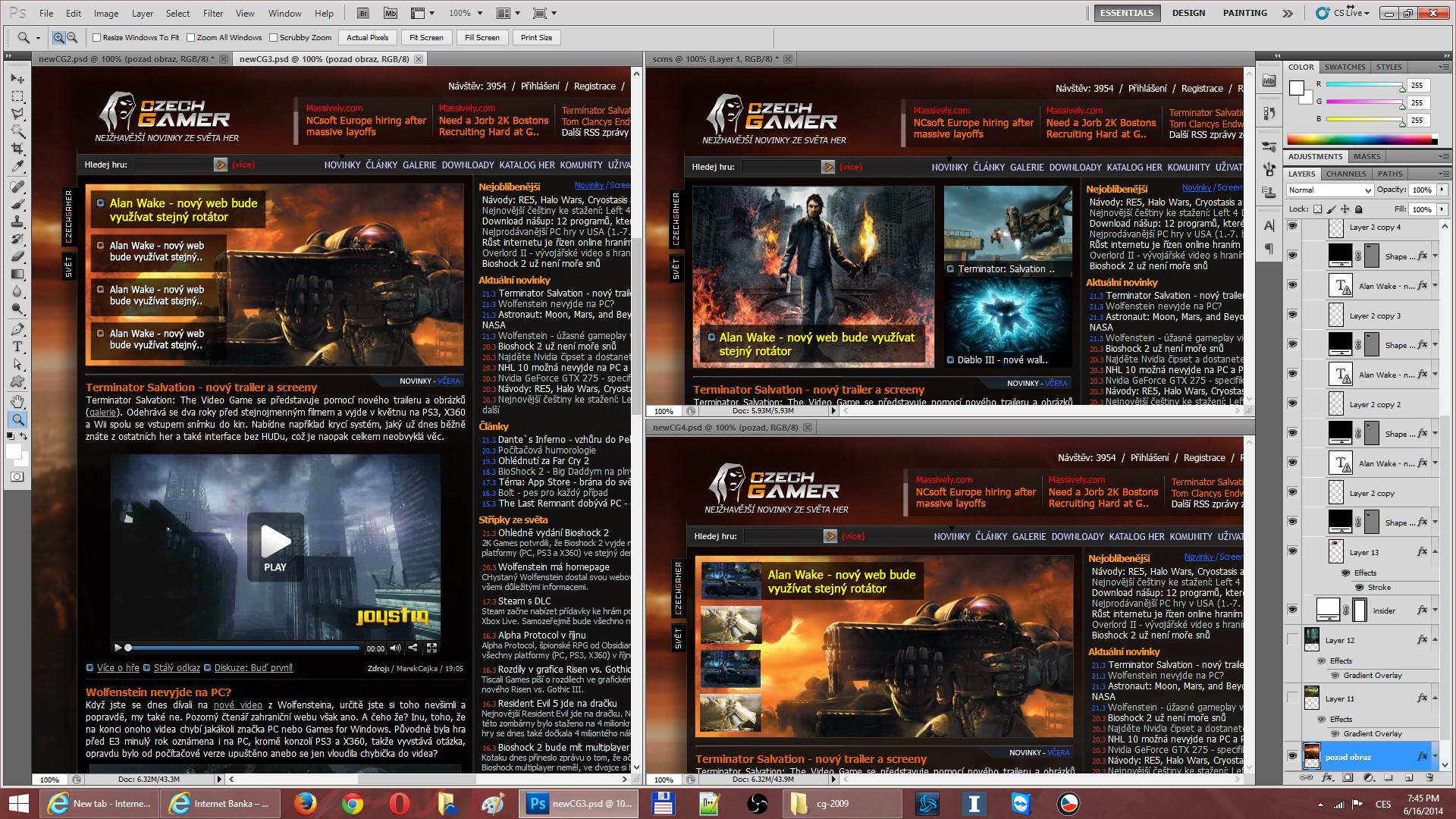Show the Layer 12 layer

point(1293,639)
